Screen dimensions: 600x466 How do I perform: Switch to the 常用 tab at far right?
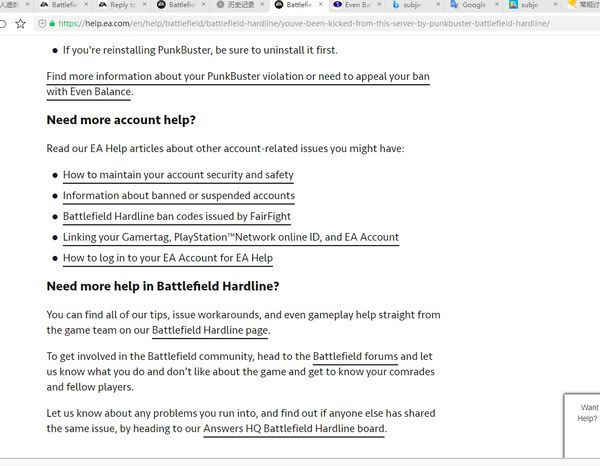point(583,5)
